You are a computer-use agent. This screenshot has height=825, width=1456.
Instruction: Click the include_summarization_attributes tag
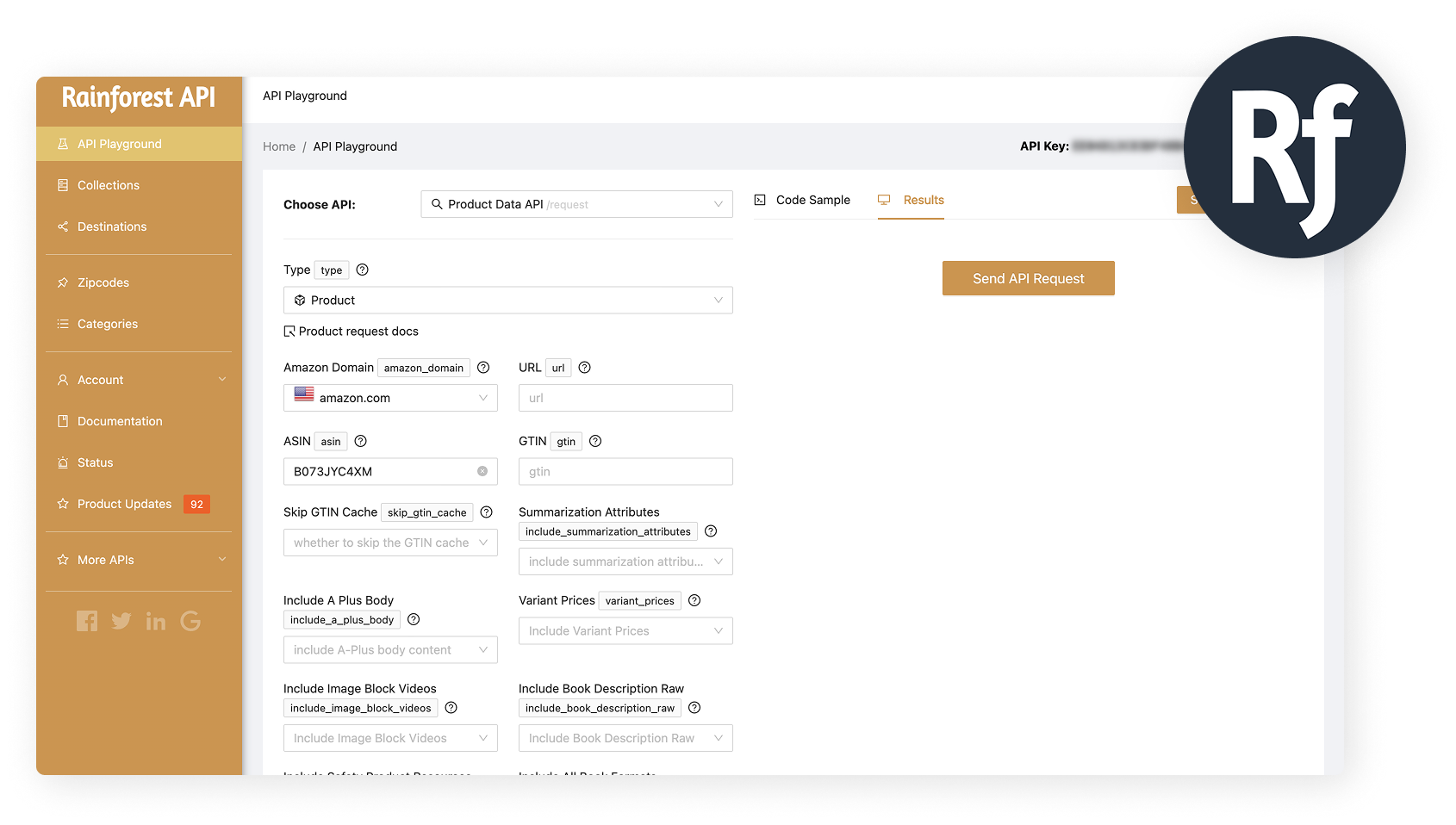(x=608, y=531)
